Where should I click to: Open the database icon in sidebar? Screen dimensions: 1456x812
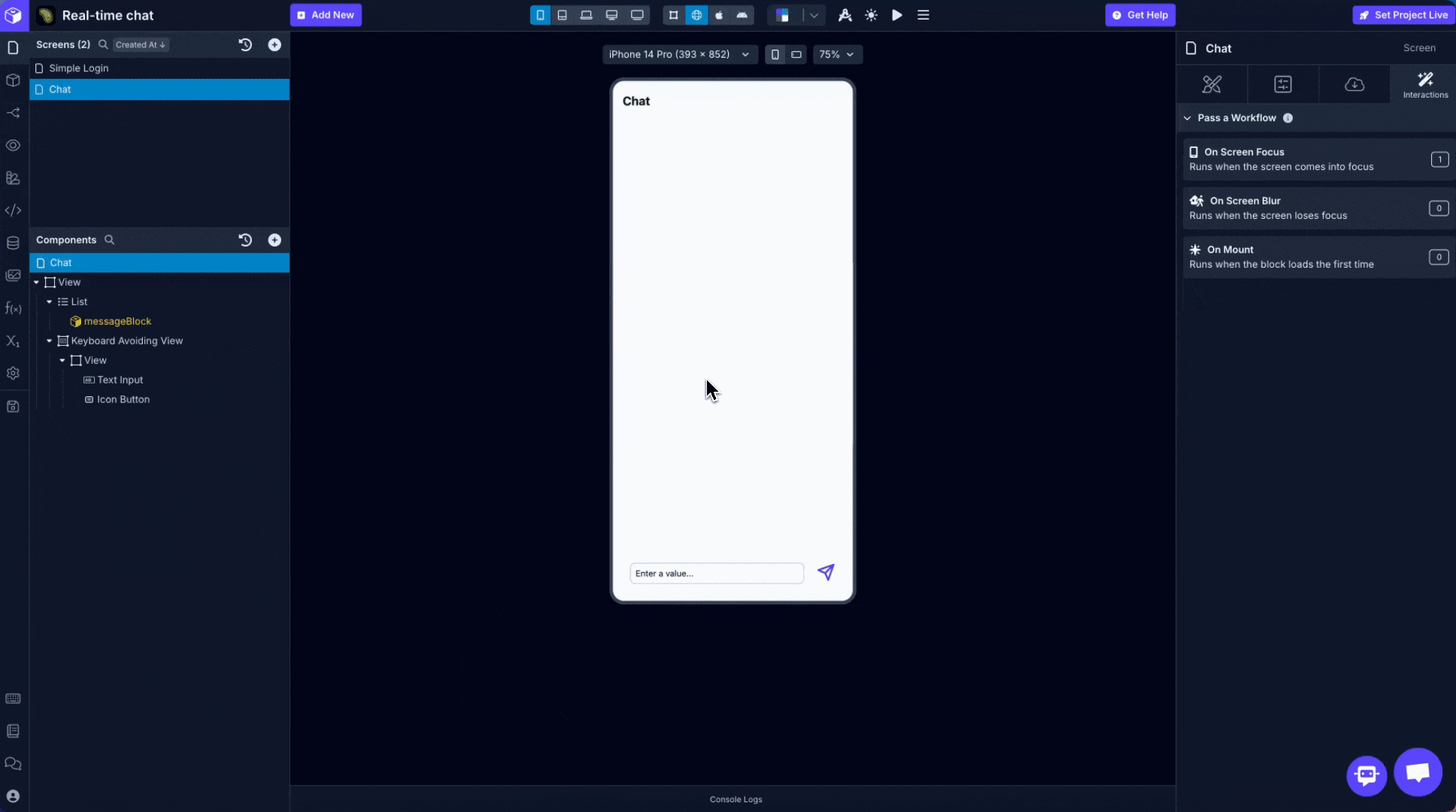(13, 243)
